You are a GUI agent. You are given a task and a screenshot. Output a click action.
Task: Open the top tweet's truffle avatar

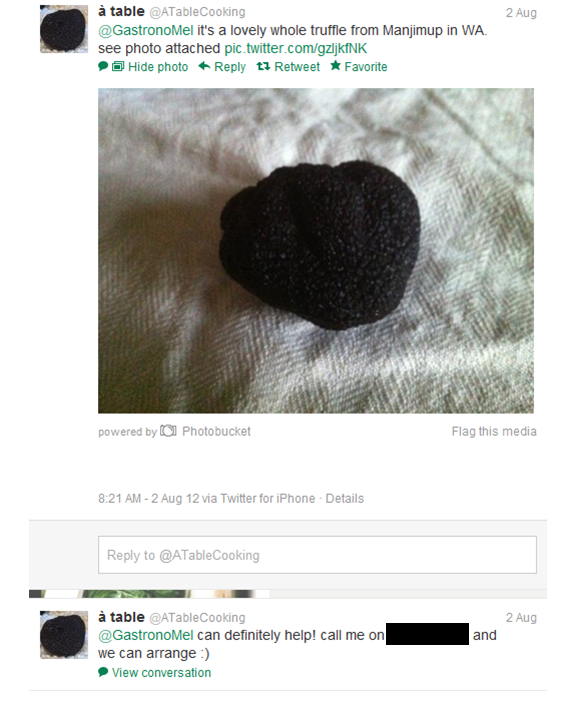64,29
